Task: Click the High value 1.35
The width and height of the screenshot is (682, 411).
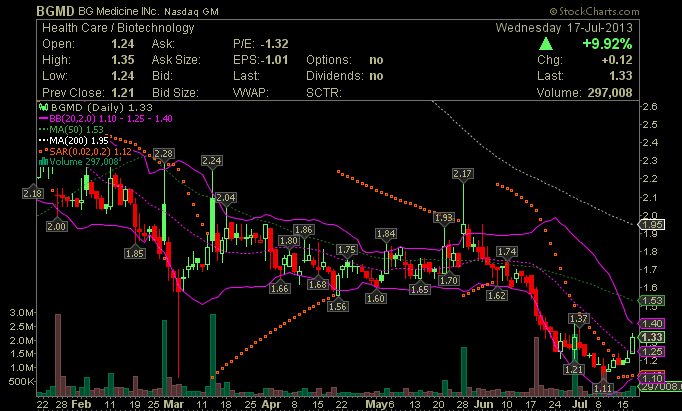Action: (x=123, y=60)
